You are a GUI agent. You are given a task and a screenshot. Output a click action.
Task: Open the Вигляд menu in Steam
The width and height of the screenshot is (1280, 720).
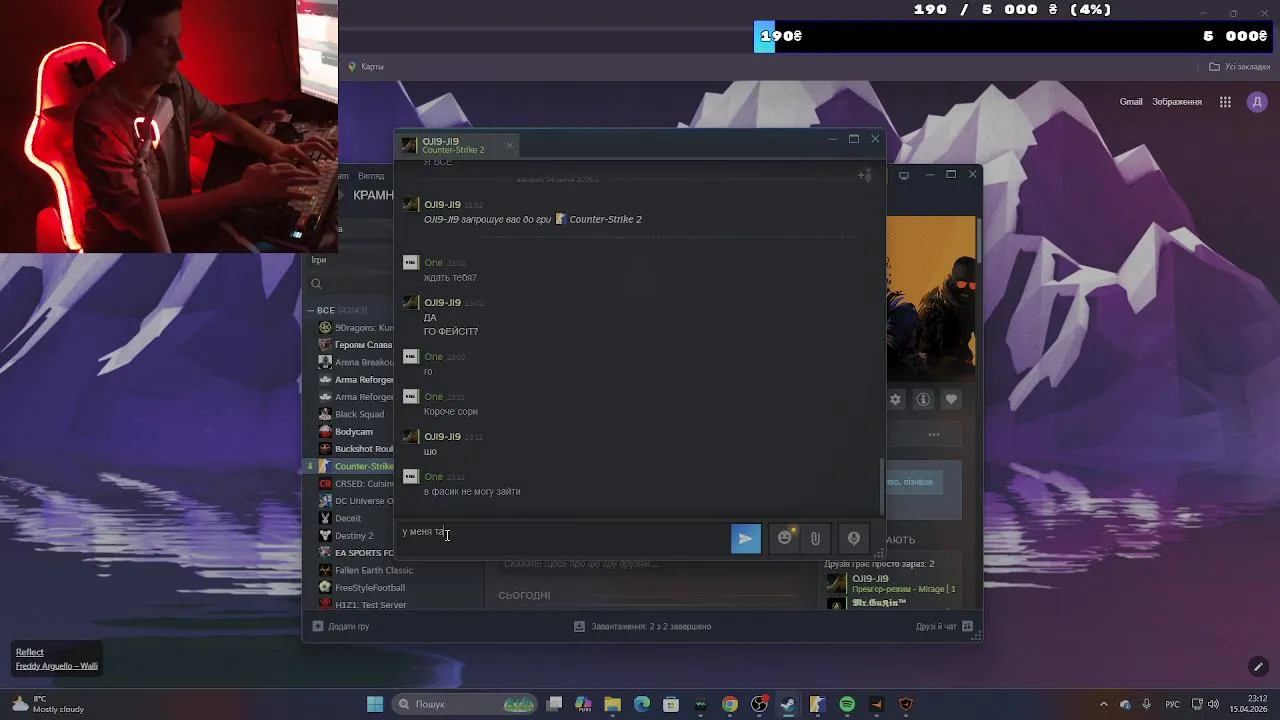click(x=371, y=175)
